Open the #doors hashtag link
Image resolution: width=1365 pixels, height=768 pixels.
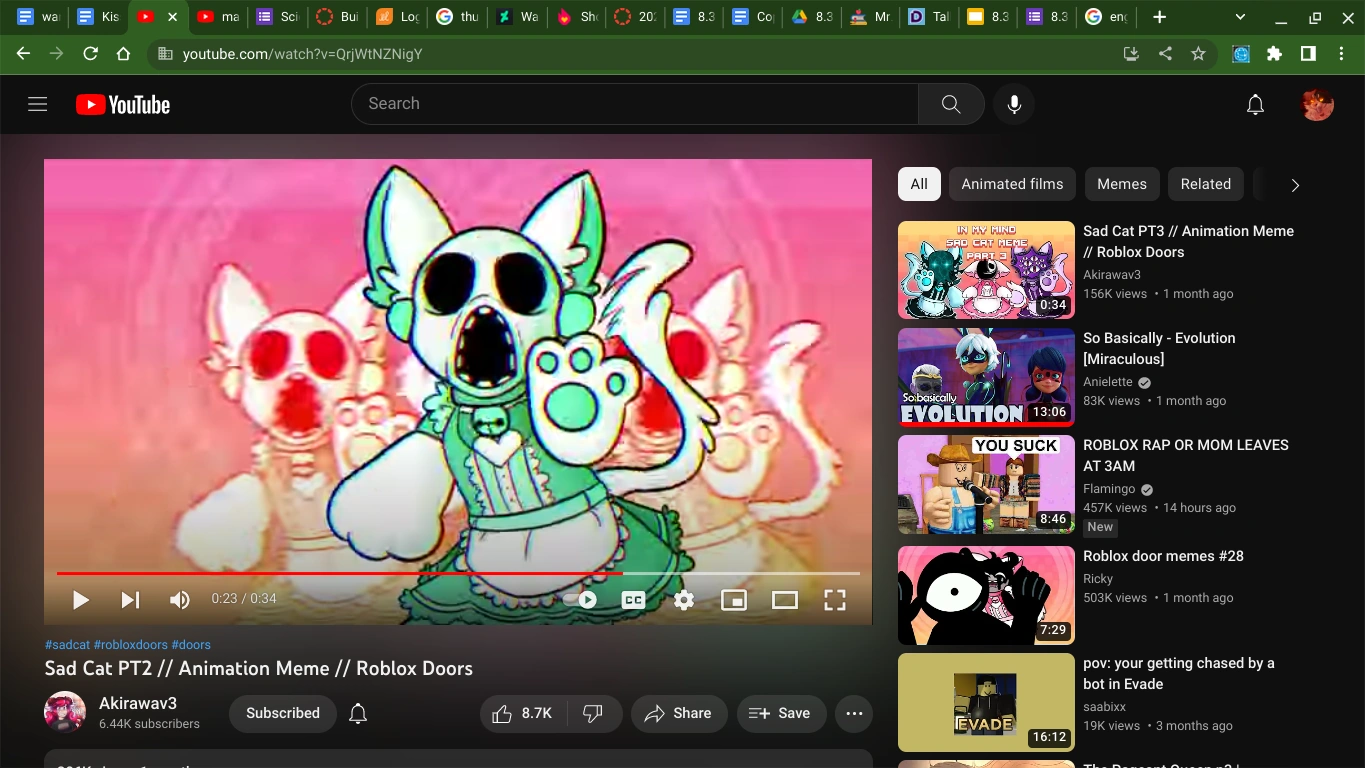(191, 645)
